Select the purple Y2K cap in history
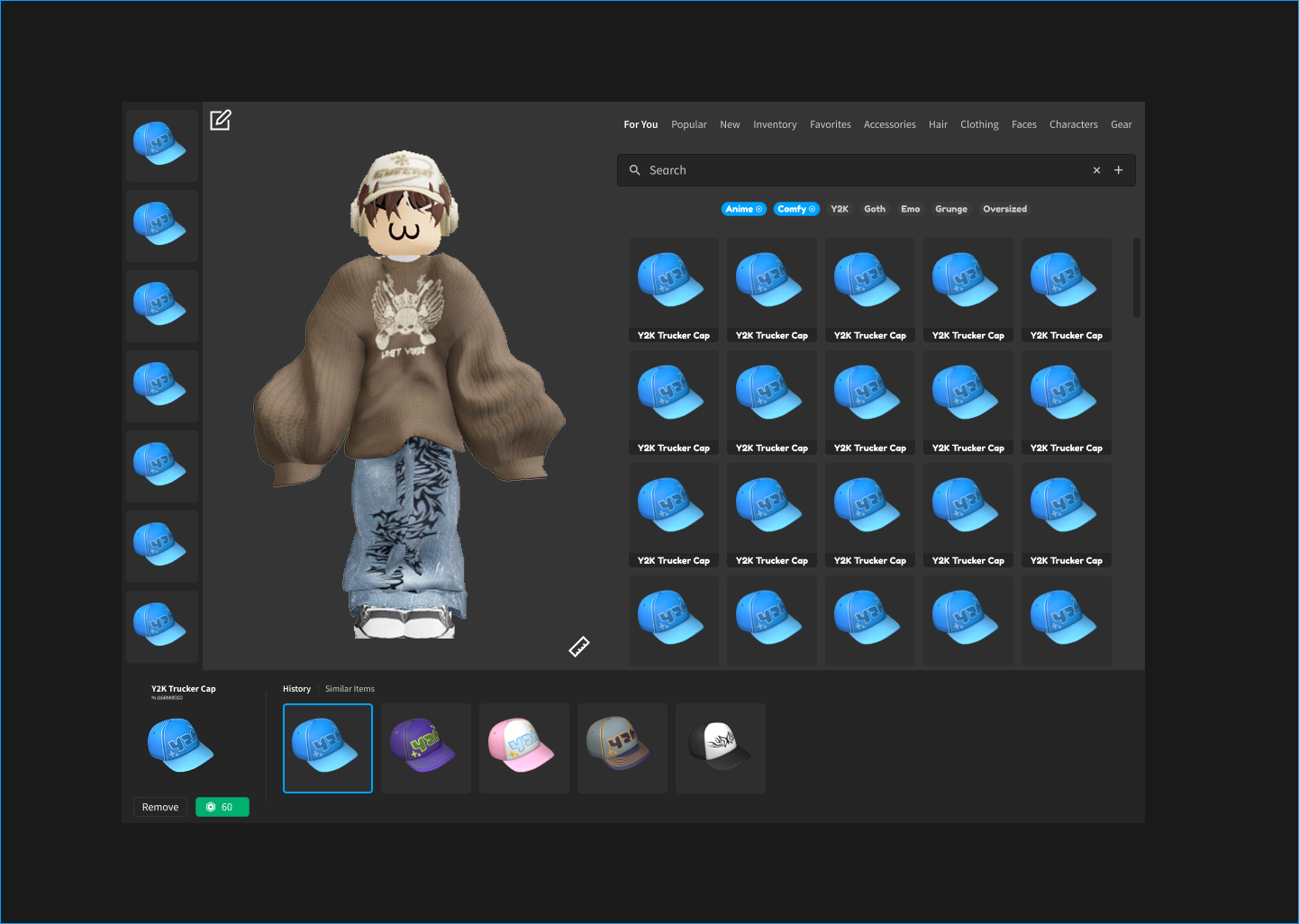The width and height of the screenshot is (1299, 924). click(x=426, y=748)
